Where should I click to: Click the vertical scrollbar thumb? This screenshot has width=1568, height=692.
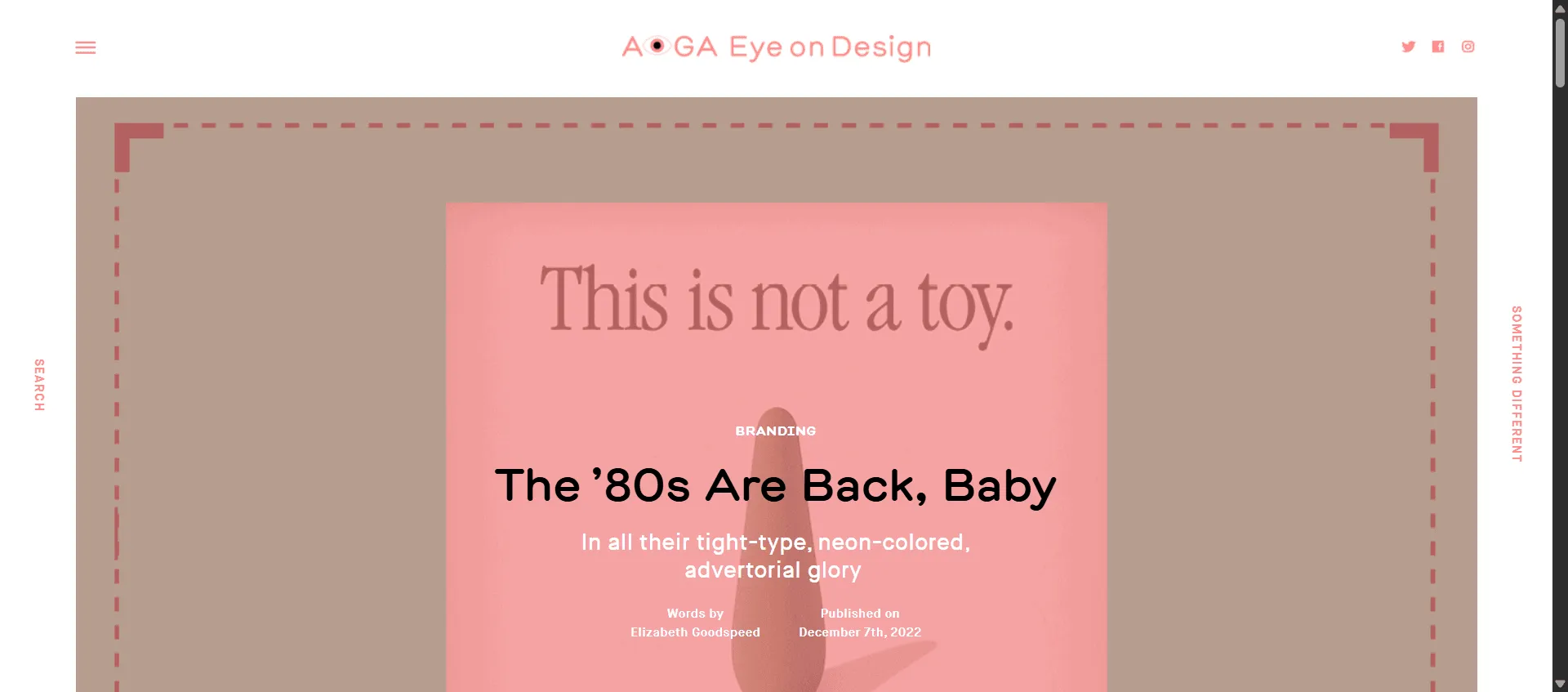(x=1560, y=51)
